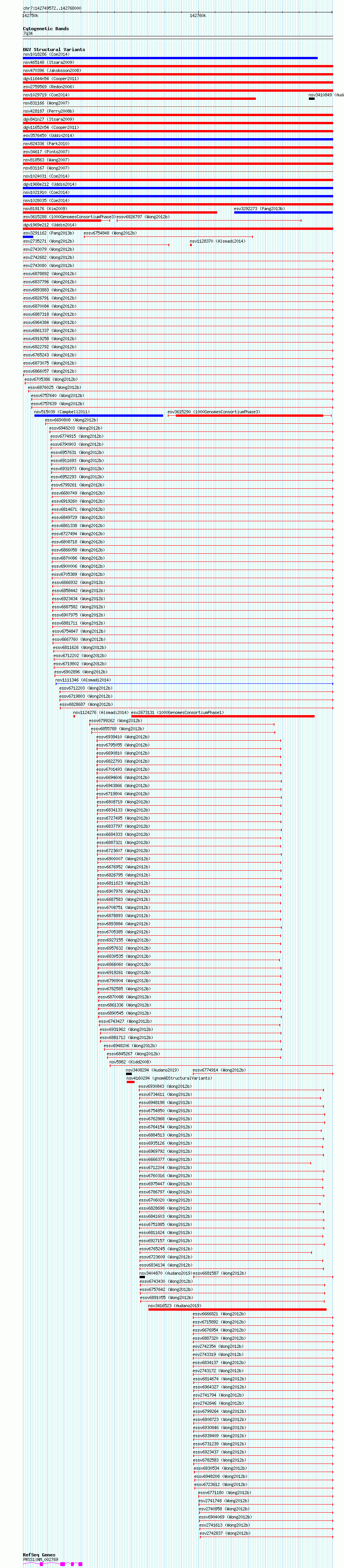The image size is (344, 1568).
Task: Open variant dgv11644n54 (Cooper2011)
Action: 51,79
